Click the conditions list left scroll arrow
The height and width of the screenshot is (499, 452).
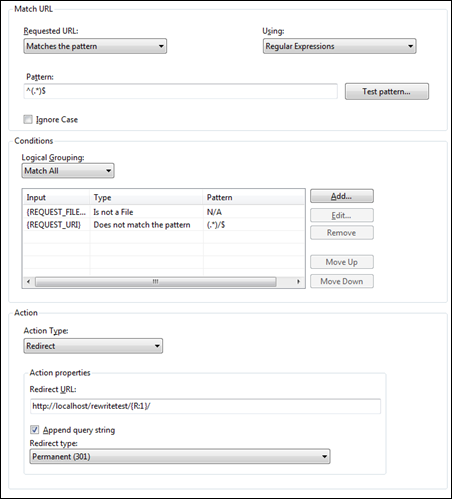[x=28, y=282]
